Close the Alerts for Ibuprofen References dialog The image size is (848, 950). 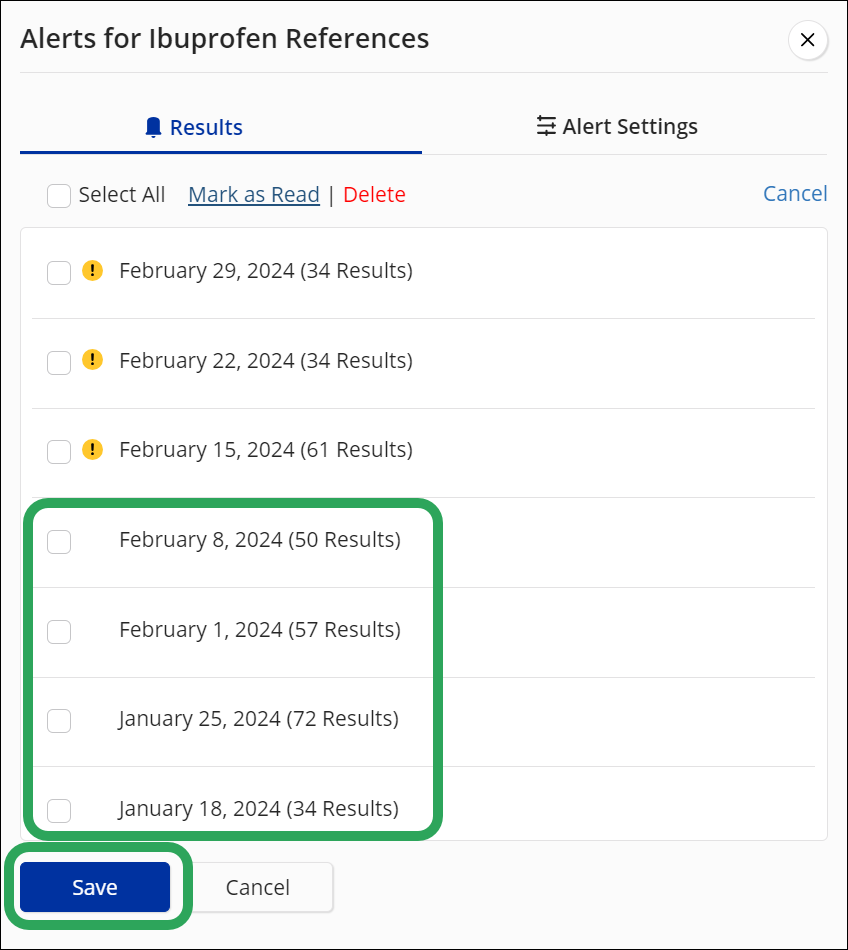click(x=807, y=40)
